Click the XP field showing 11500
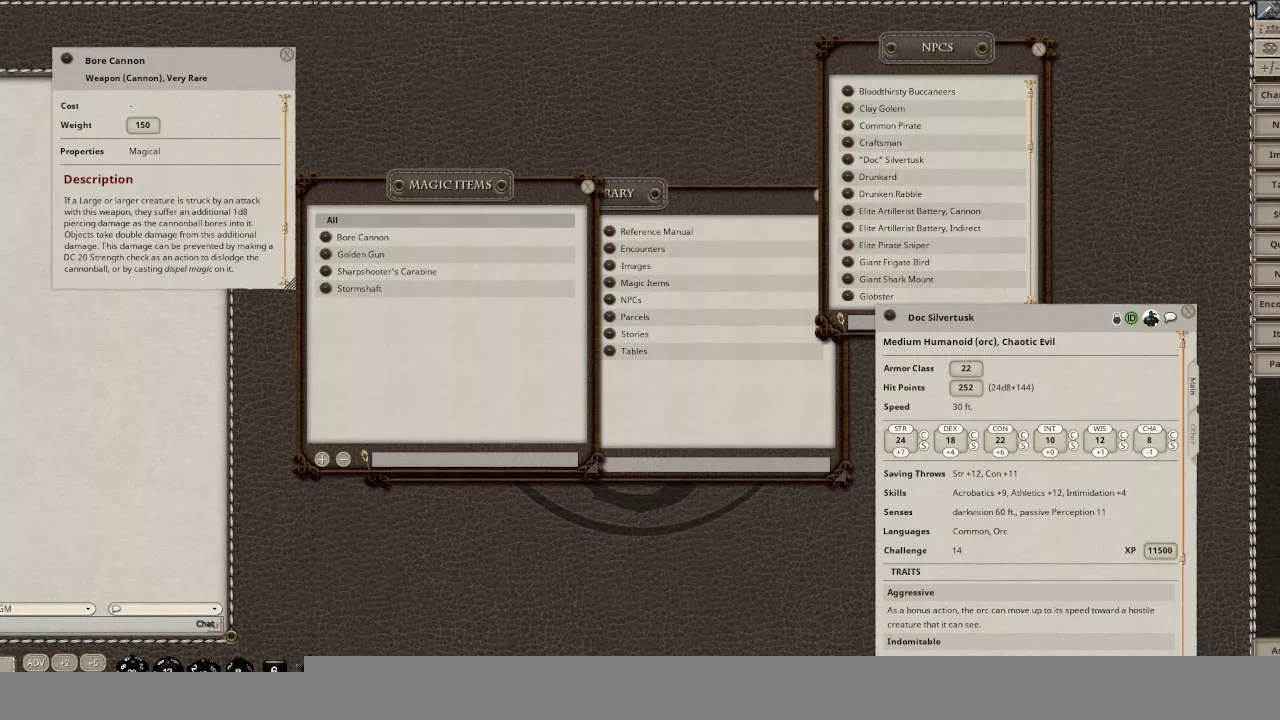This screenshot has width=1280, height=720. (1160, 551)
